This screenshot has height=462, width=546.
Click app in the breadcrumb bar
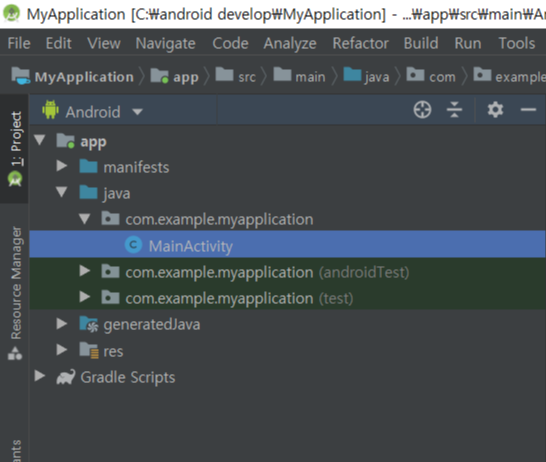pos(186,78)
